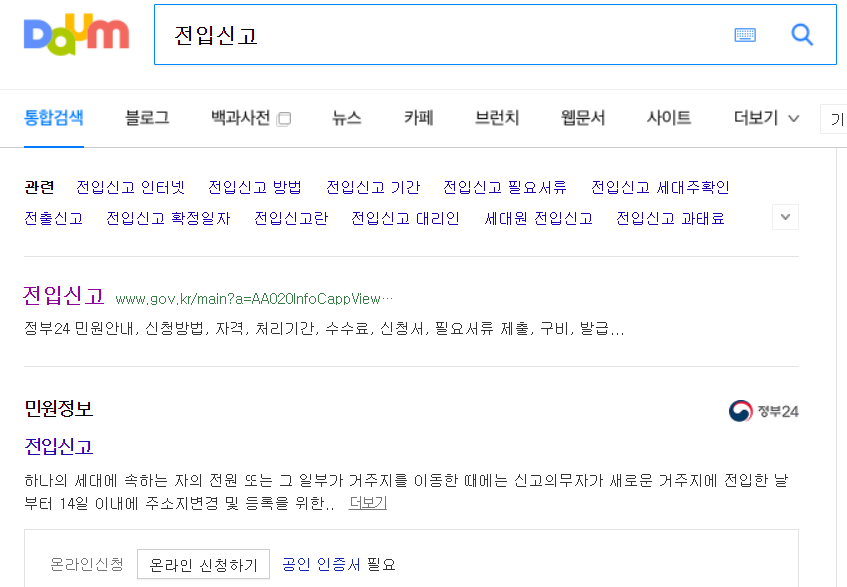Viewport: 847px width, 587px height.
Task: Click related search 전입신고 인터넷
Action: pos(130,187)
